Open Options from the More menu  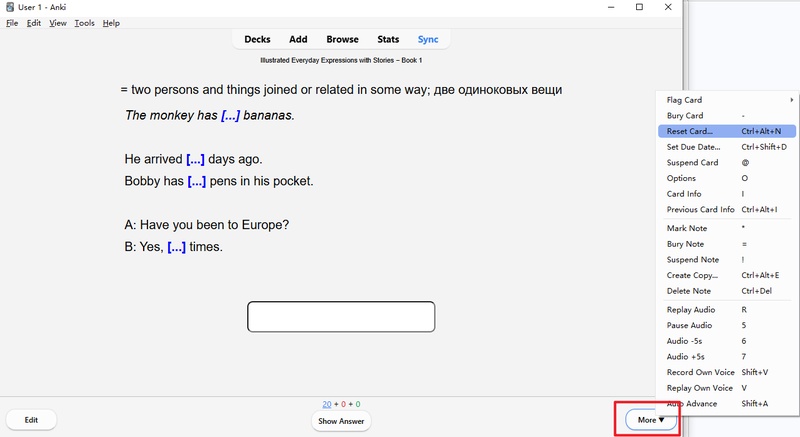727,178
